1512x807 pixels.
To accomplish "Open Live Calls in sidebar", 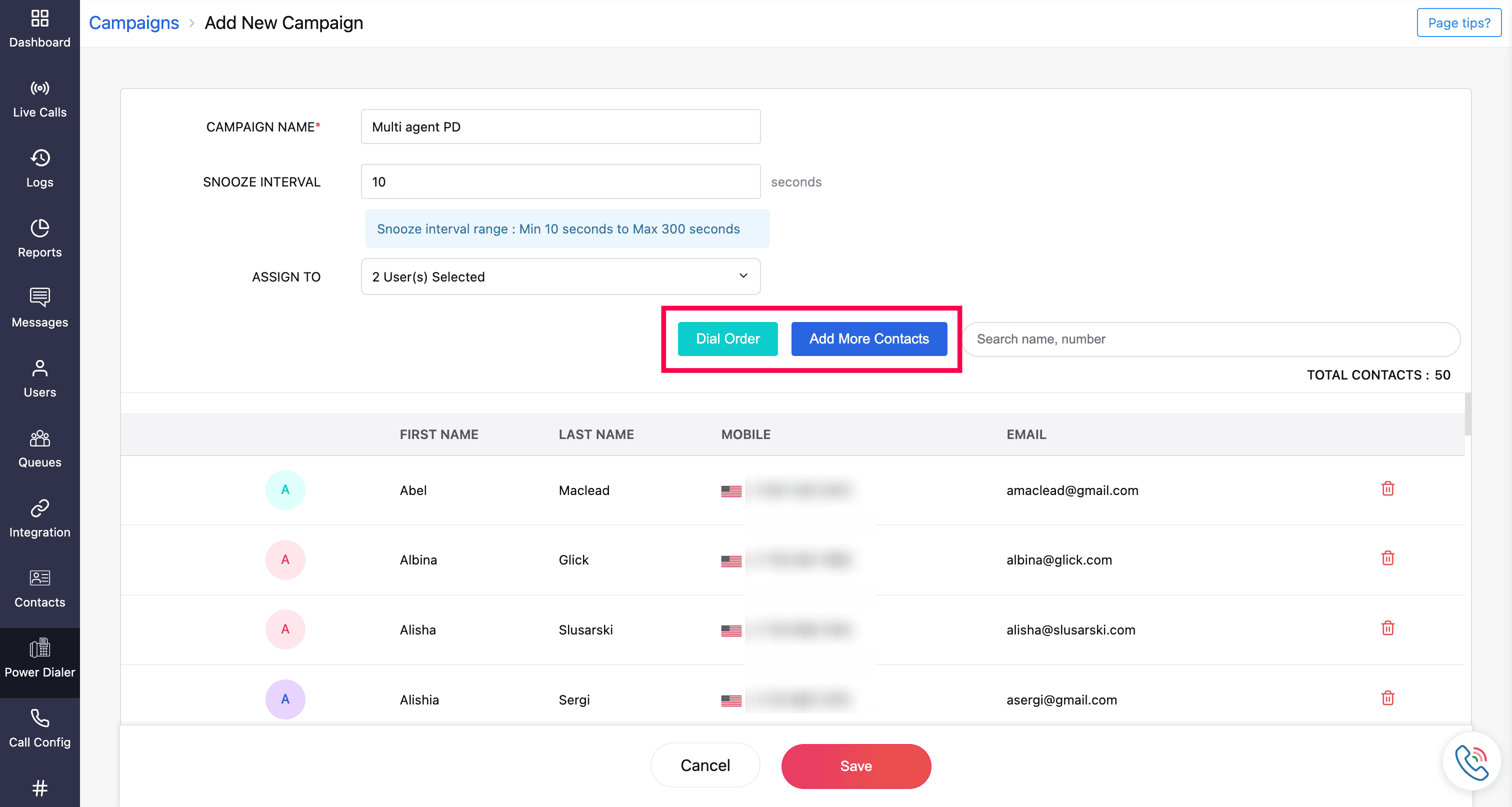I will tap(40, 99).
